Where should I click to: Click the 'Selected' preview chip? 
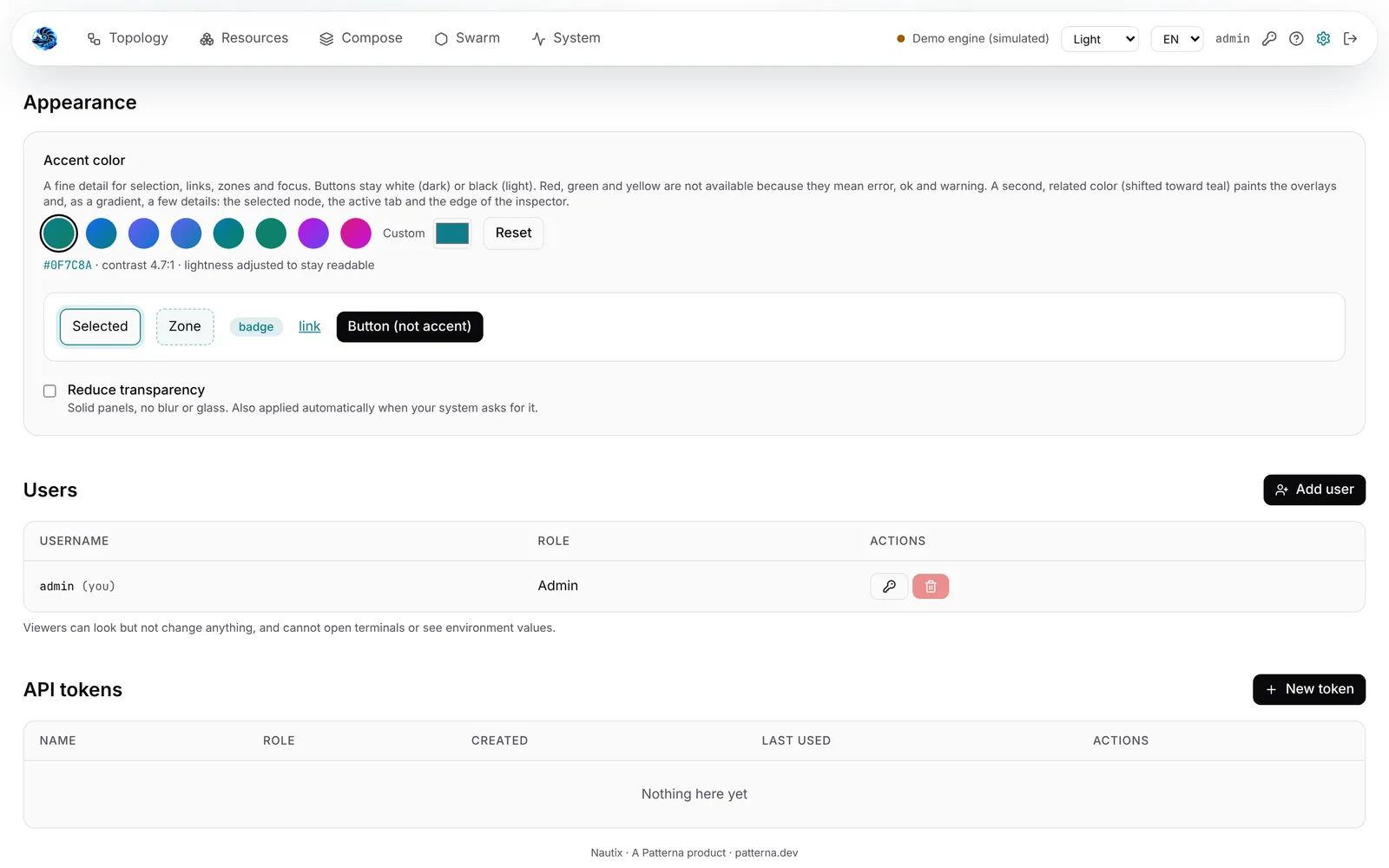100,326
